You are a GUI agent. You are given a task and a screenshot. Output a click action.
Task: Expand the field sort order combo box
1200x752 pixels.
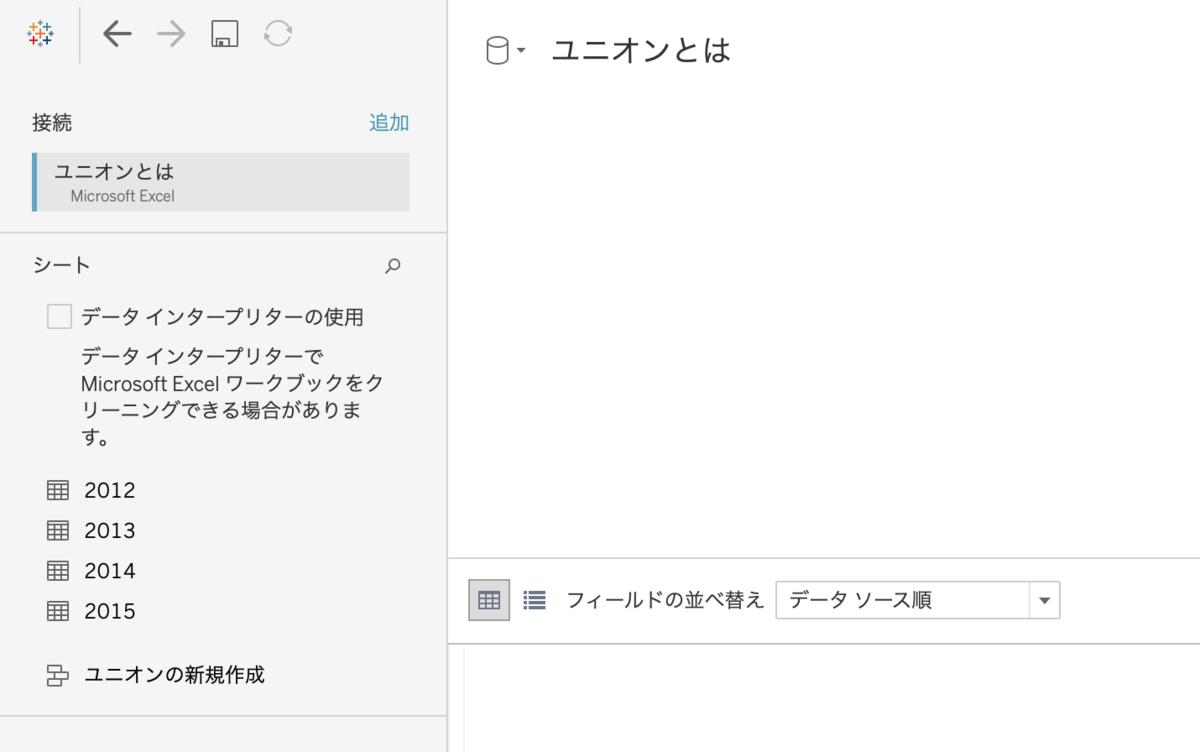click(x=1044, y=600)
